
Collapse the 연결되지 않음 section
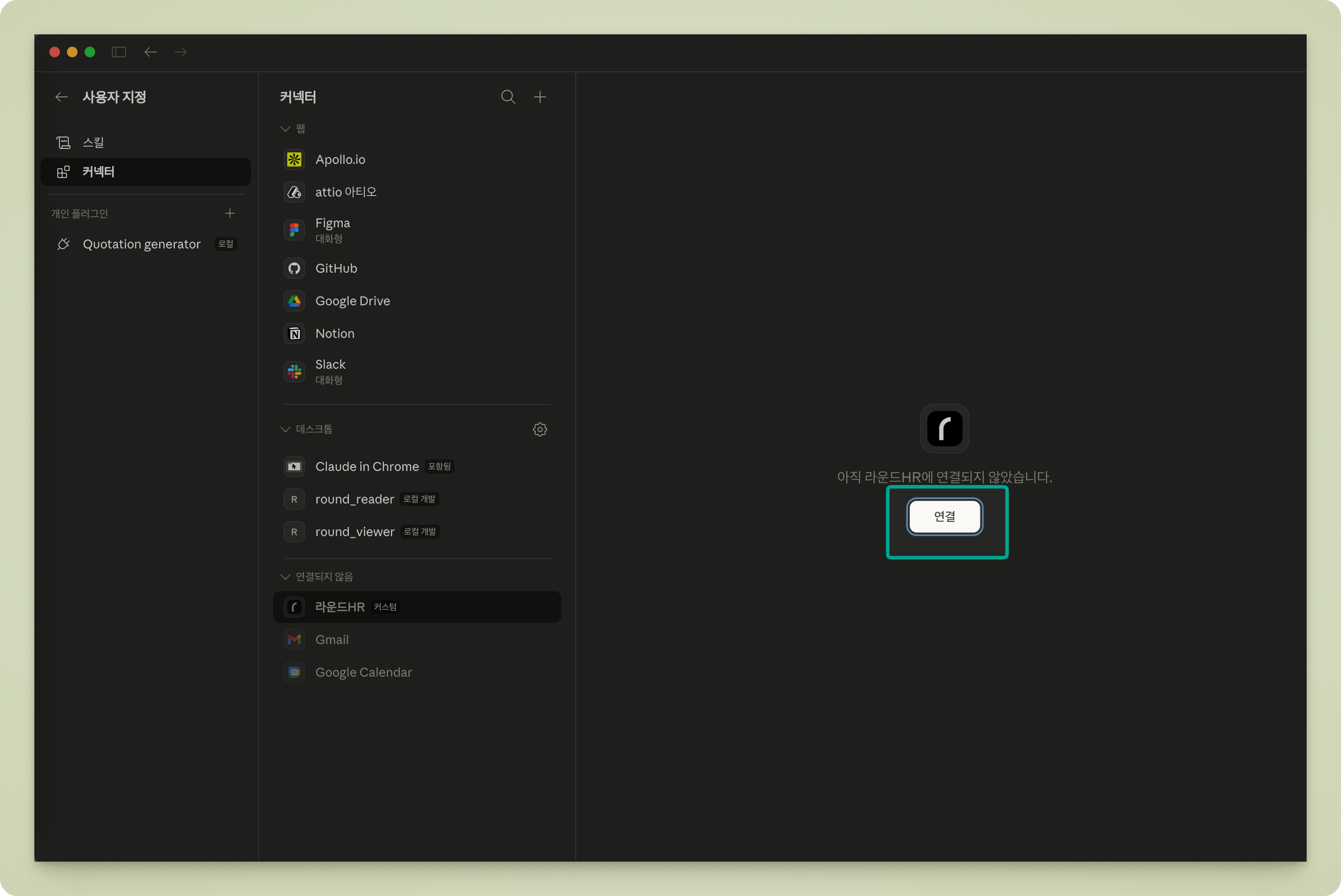pyautogui.click(x=285, y=577)
